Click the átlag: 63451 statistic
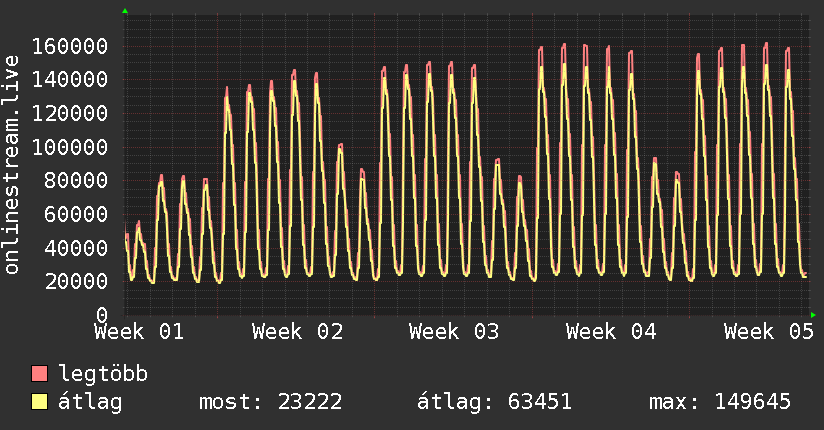Viewport: 824px width, 430px height. pos(494,402)
